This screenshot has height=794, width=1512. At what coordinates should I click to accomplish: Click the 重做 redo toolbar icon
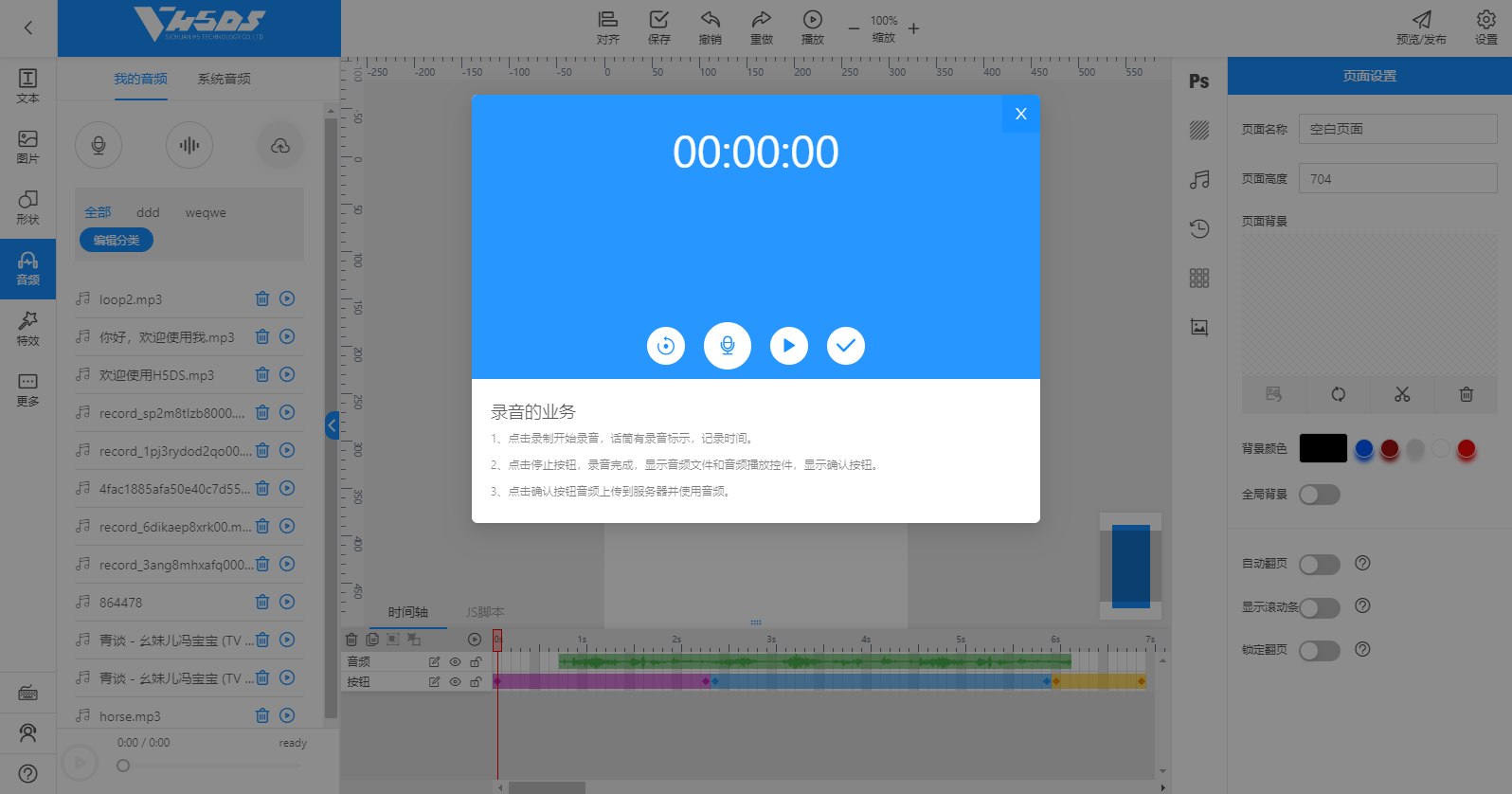point(762,27)
